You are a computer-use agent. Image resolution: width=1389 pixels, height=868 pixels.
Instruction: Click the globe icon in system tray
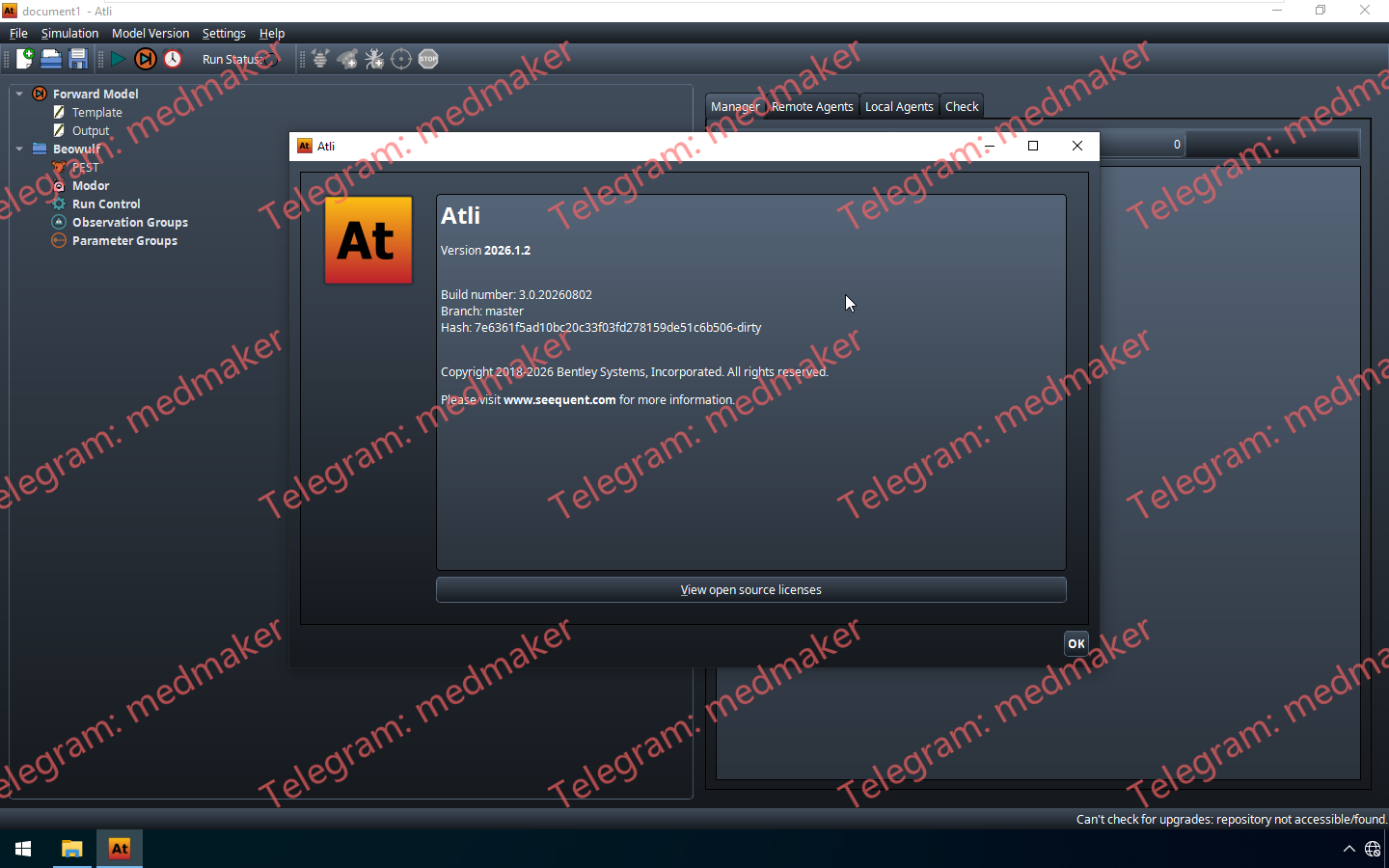pyautogui.click(x=1373, y=849)
